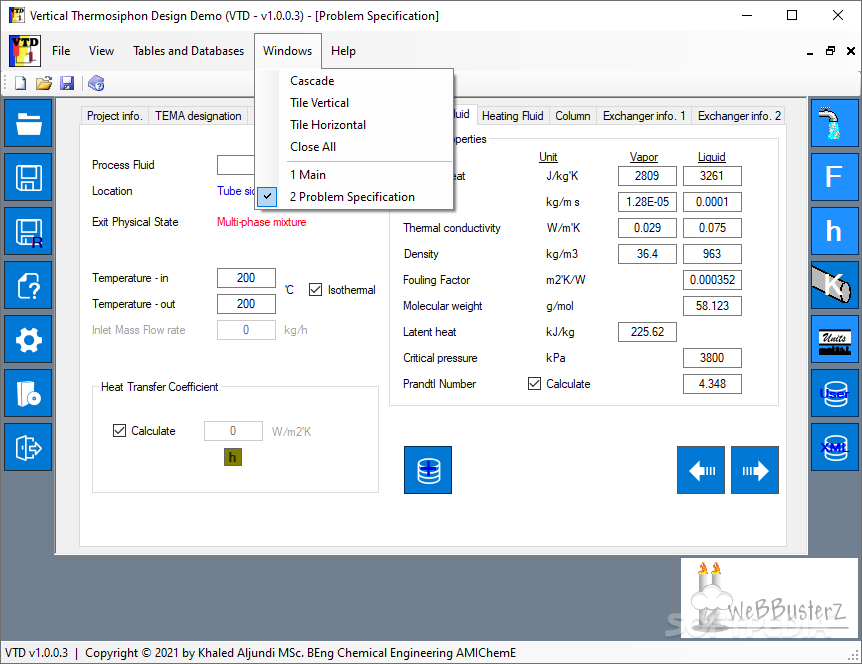The width and height of the screenshot is (862, 664).
Task: Click the Latent heat field 225.62
Action: click(647, 332)
